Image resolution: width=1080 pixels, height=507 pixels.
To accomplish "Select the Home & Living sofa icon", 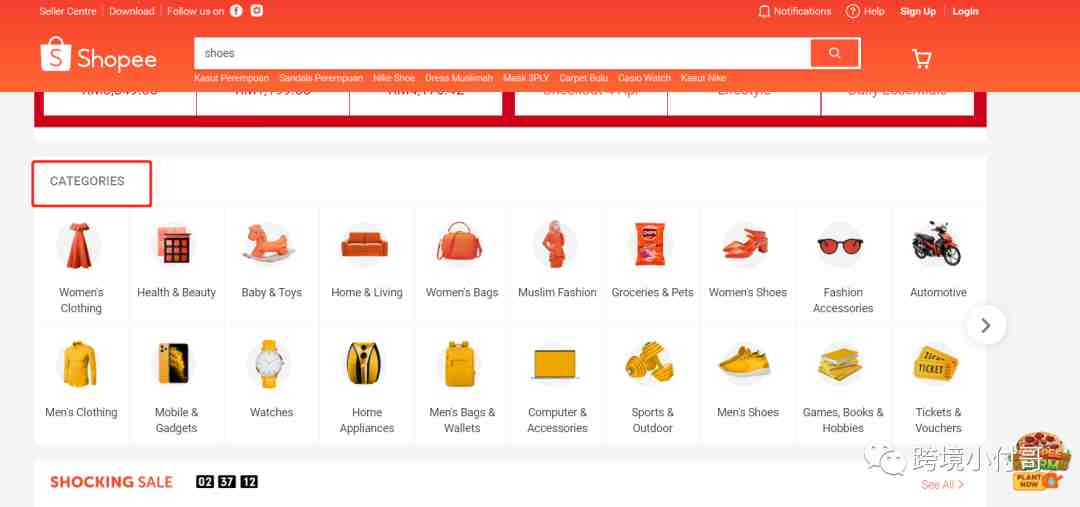I will point(366,245).
